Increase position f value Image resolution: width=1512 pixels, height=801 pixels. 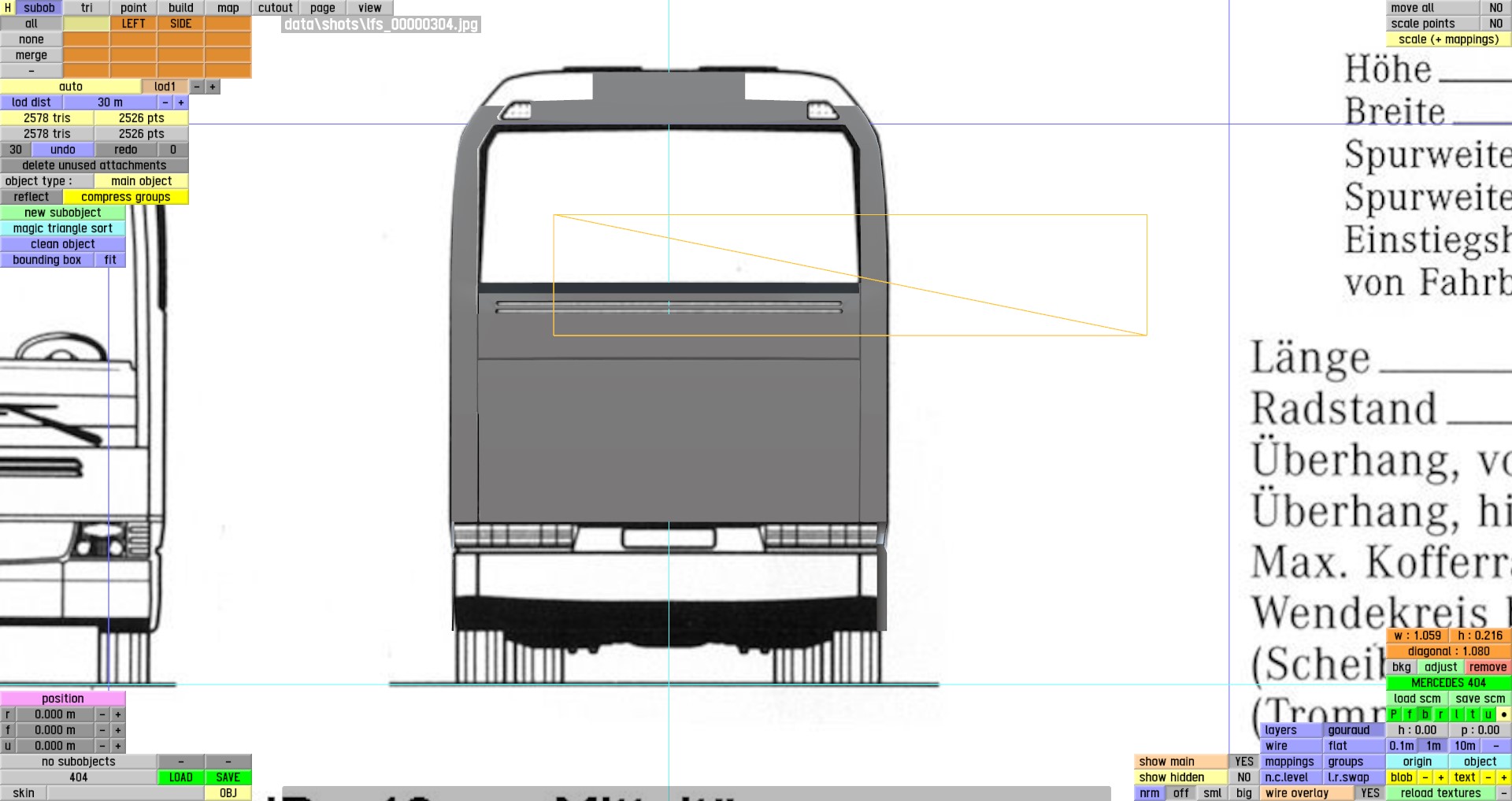[x=118, y=730]
